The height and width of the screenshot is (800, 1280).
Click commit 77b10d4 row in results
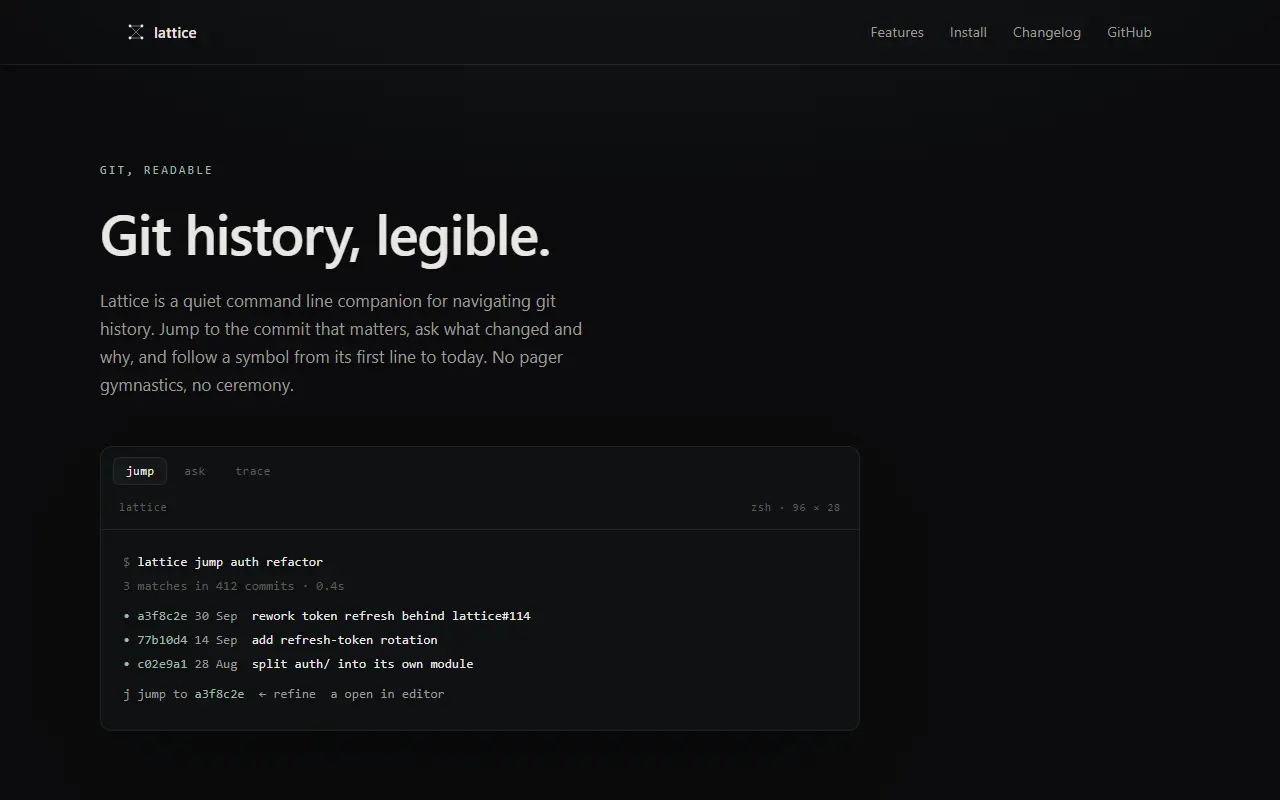tap(480, 640)
